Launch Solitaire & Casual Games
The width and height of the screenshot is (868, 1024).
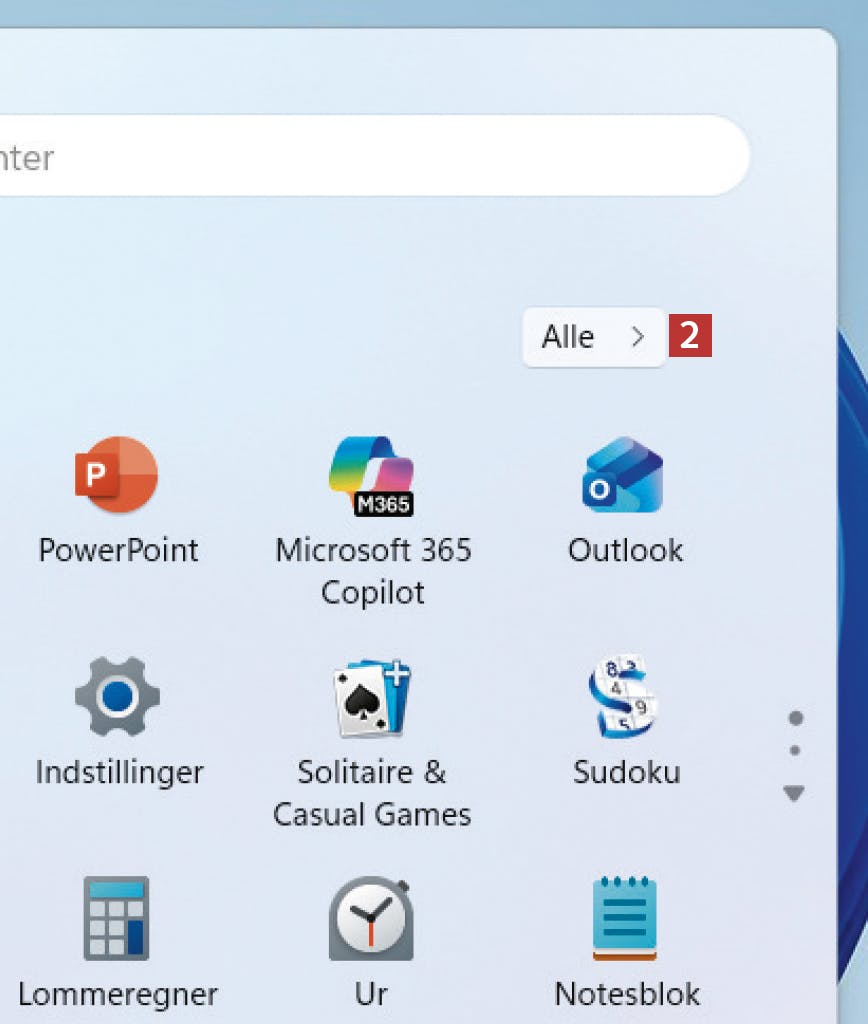(372, 697)
